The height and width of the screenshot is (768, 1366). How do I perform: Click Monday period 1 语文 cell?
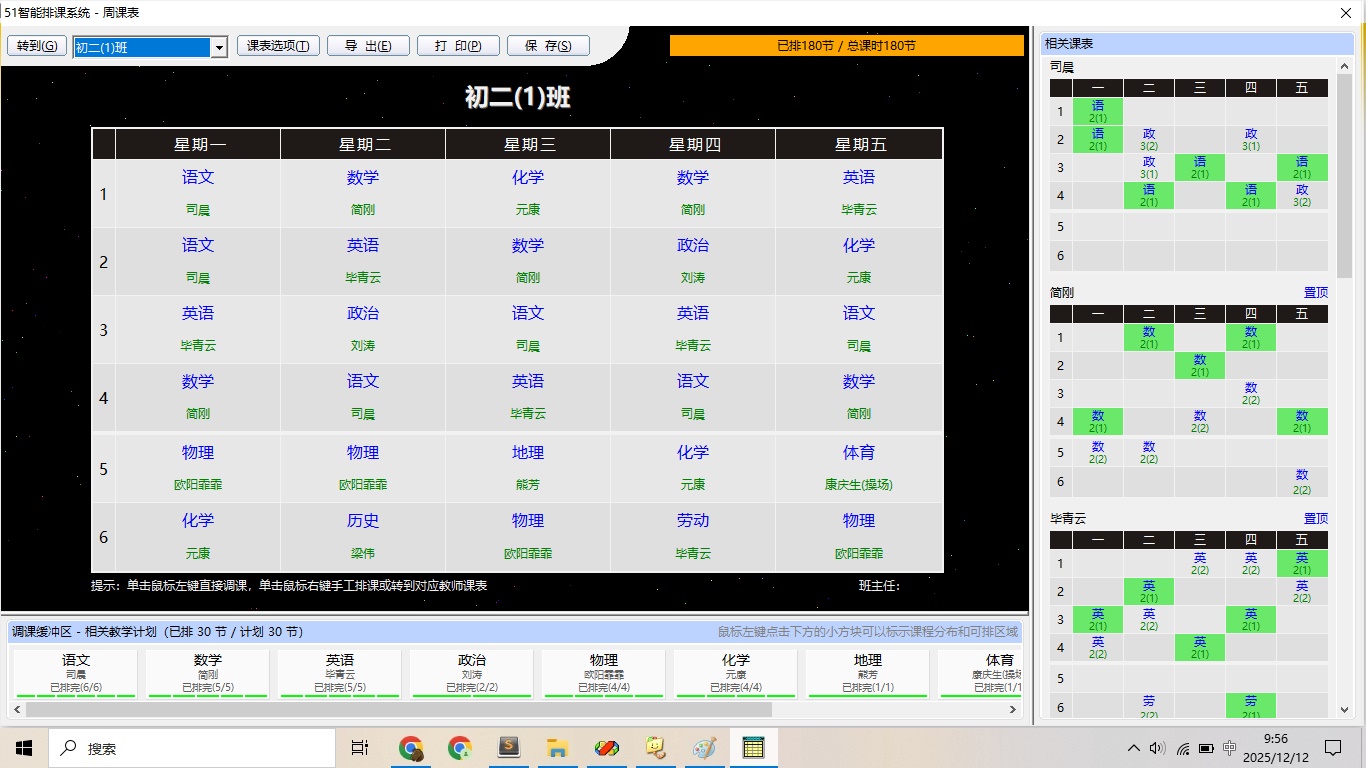[198, 192]
